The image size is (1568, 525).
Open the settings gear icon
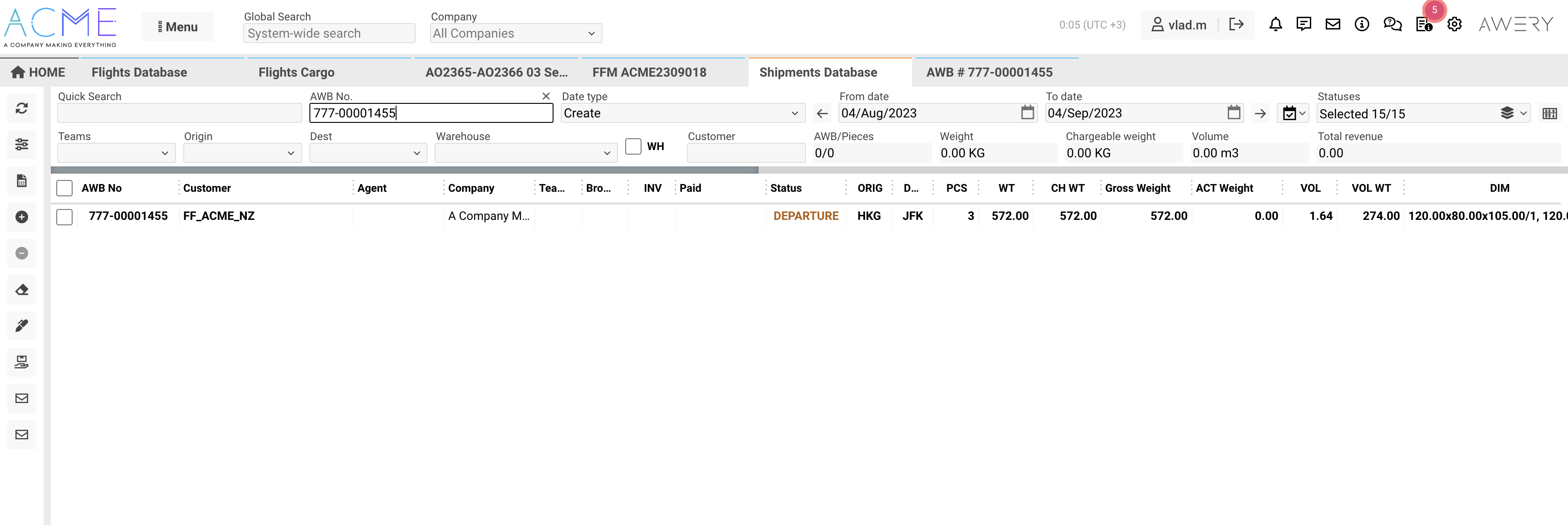[1454, 24]
